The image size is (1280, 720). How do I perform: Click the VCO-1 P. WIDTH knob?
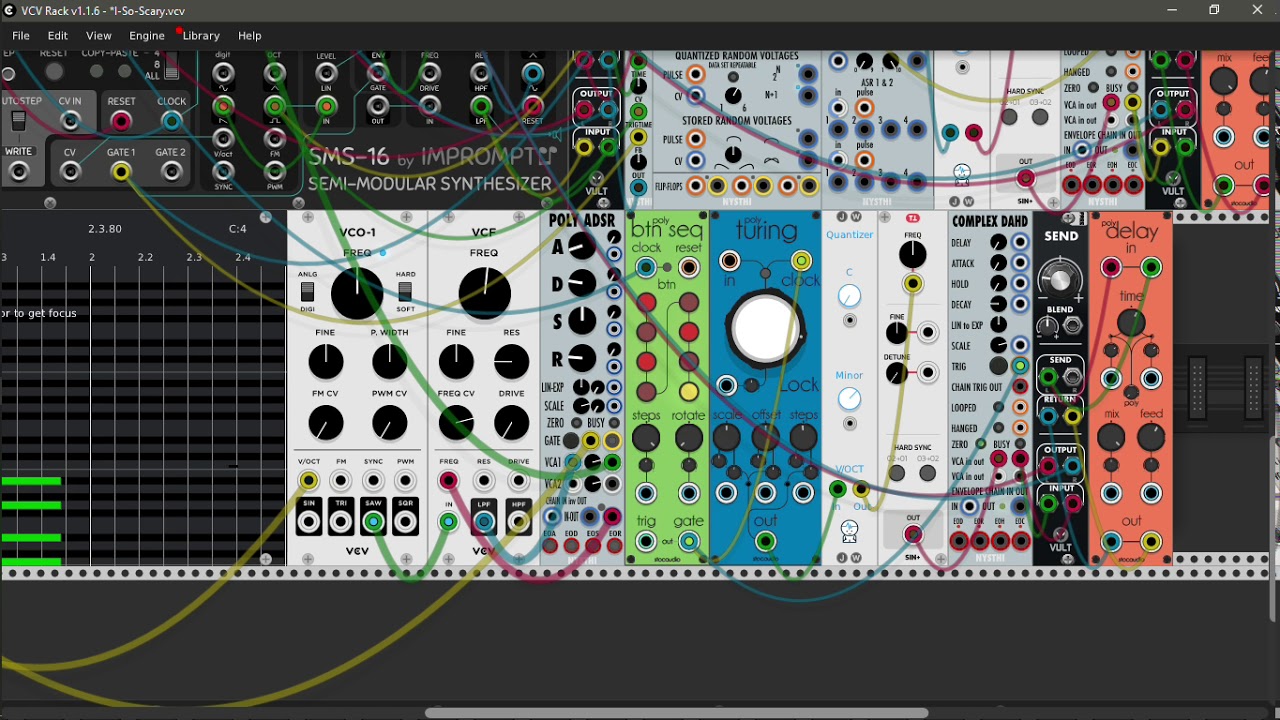click(x=389, y=362)
